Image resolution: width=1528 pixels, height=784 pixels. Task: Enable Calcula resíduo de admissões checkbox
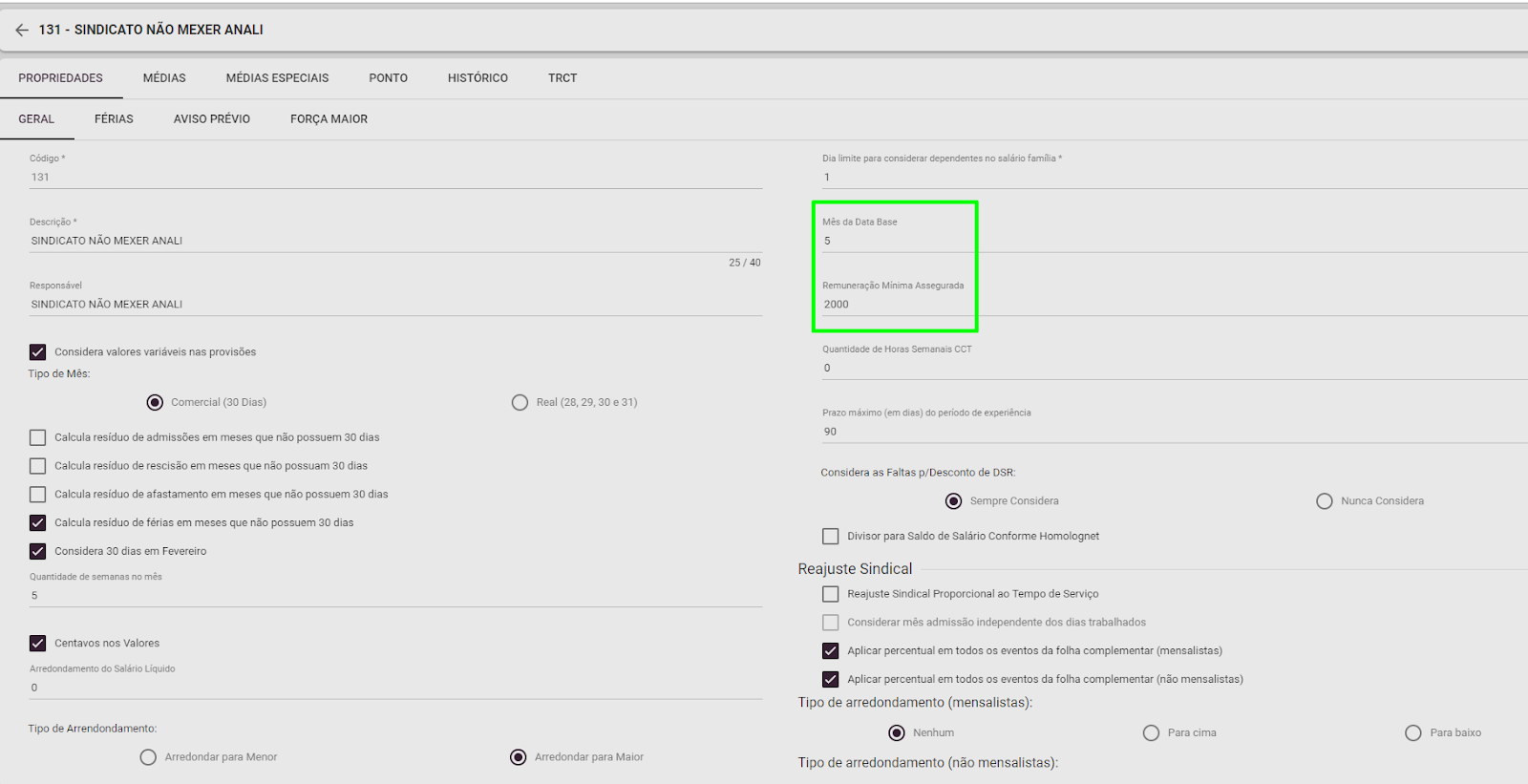38,437
